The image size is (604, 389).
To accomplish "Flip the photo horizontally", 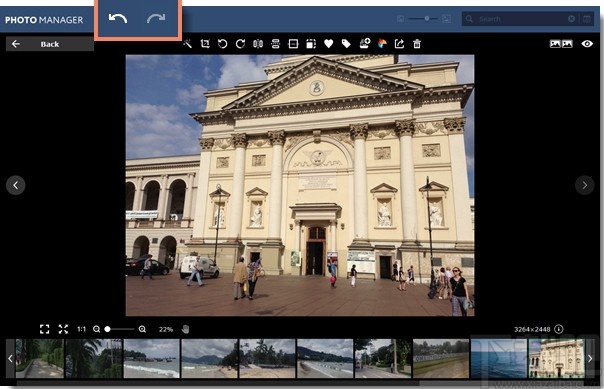I will coord(258,44).
